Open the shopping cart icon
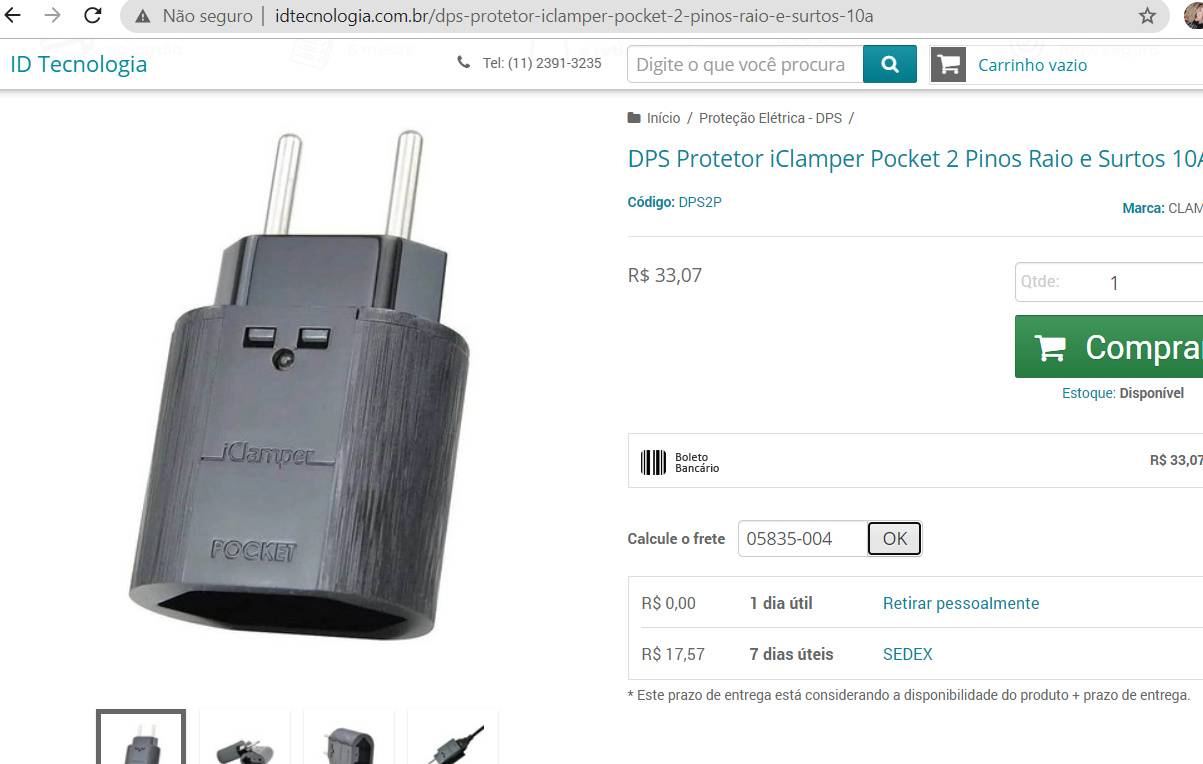Image resolution: width=1203 pixels, height=764 pixels. tap(948, 65)
